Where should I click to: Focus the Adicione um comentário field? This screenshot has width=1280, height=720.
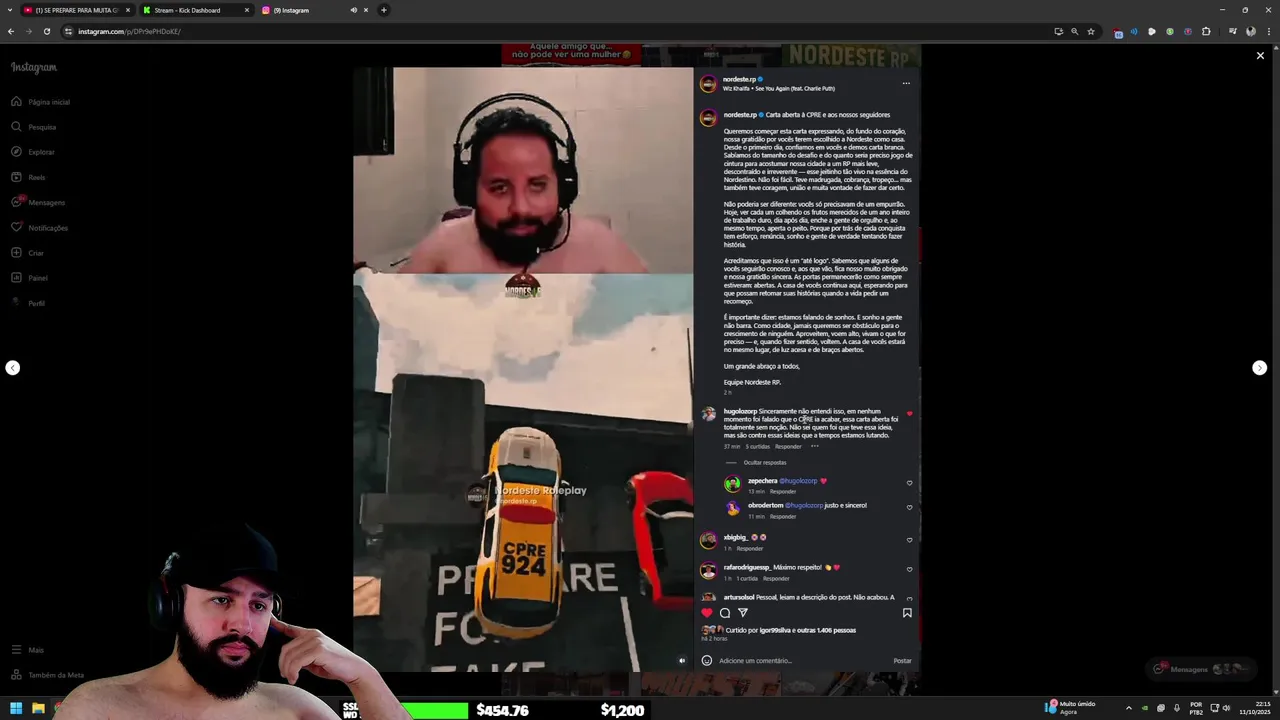[800, 661]
